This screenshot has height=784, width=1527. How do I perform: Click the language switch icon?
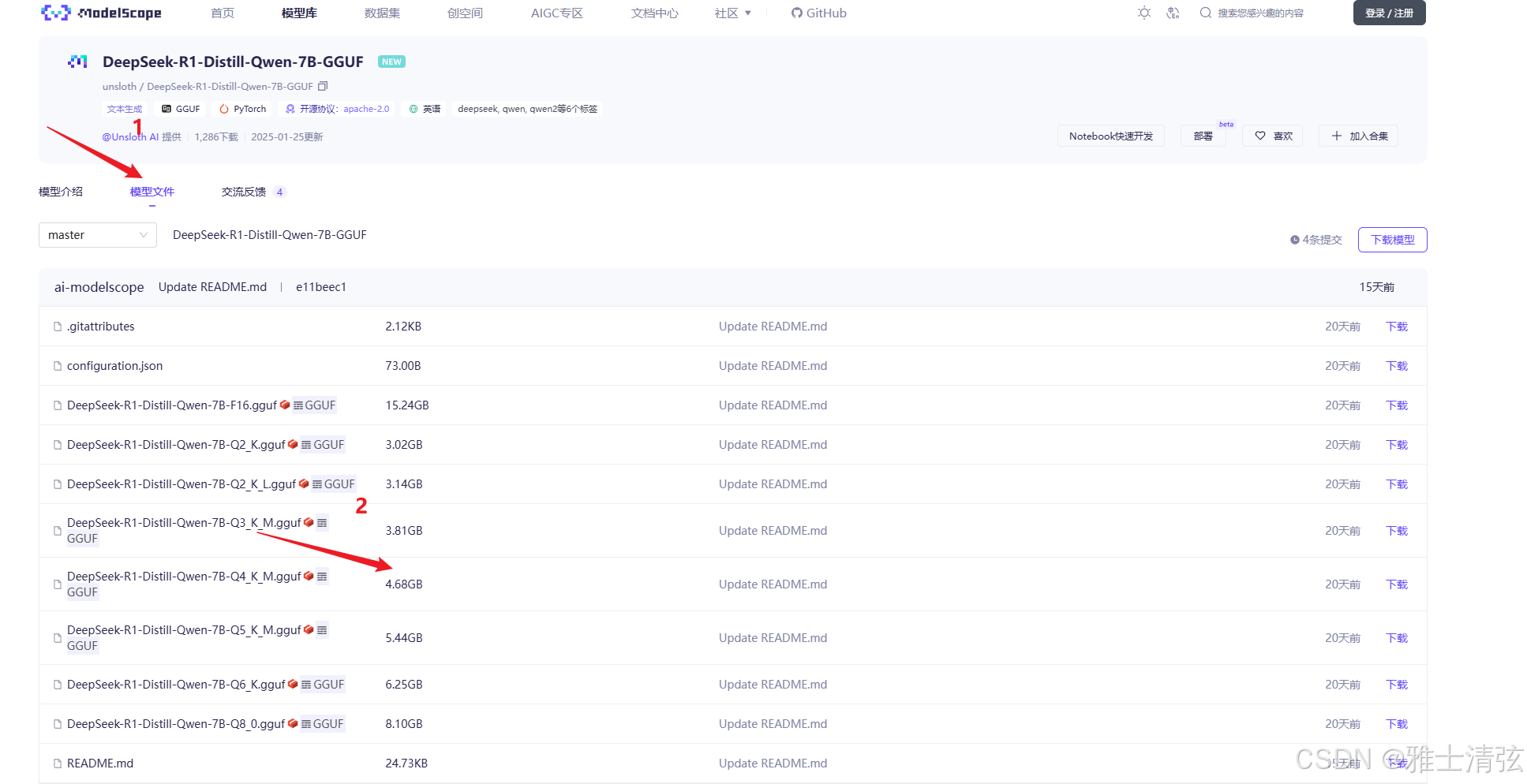point(1173,13)
